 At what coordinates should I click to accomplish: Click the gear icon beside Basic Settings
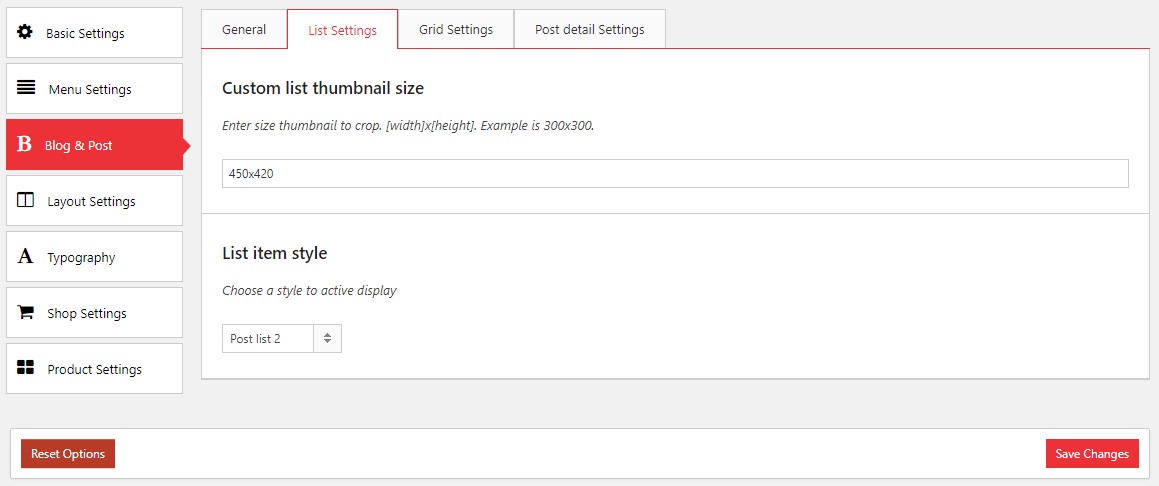click(x=25, y=32)
